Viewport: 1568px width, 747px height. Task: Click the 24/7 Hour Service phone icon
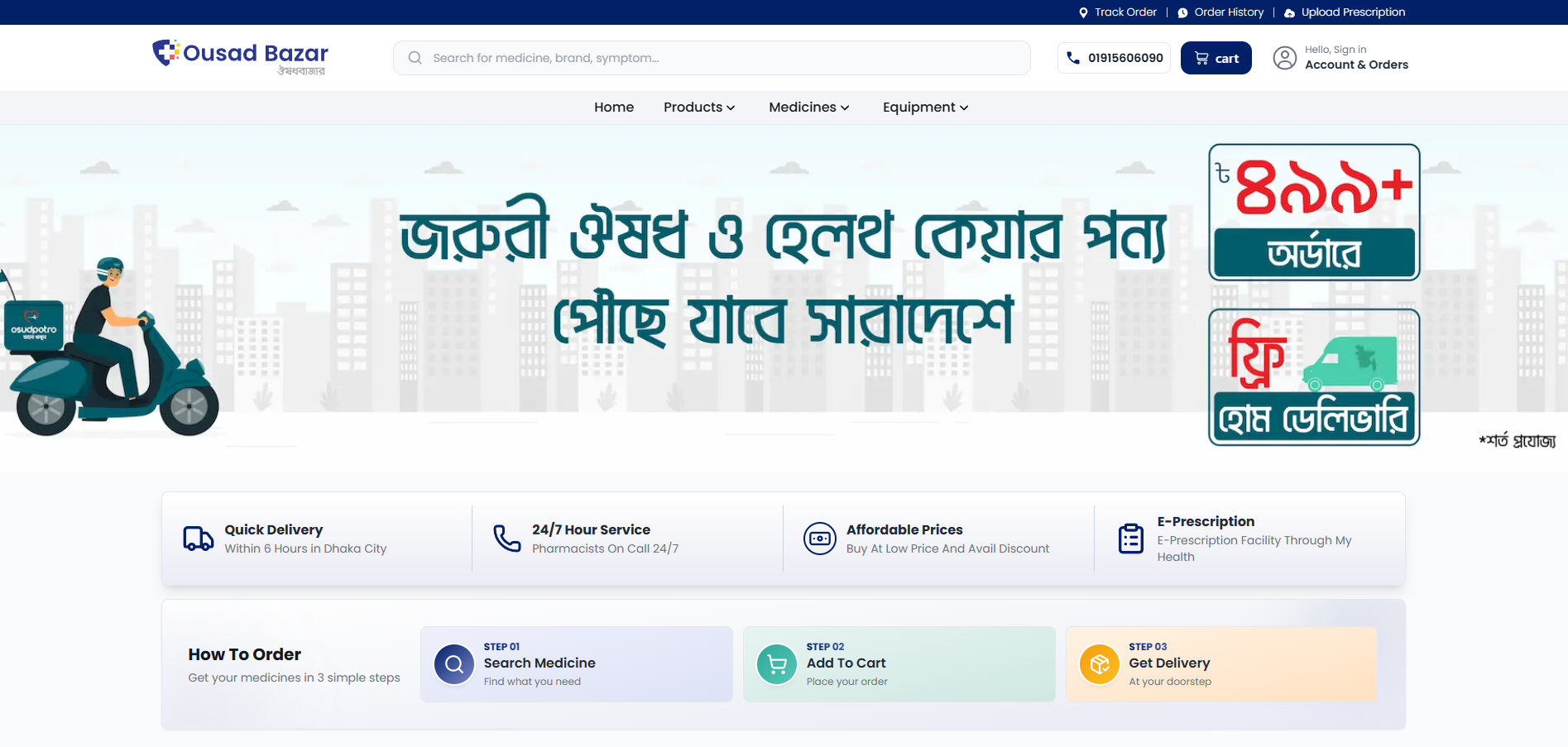506,539
